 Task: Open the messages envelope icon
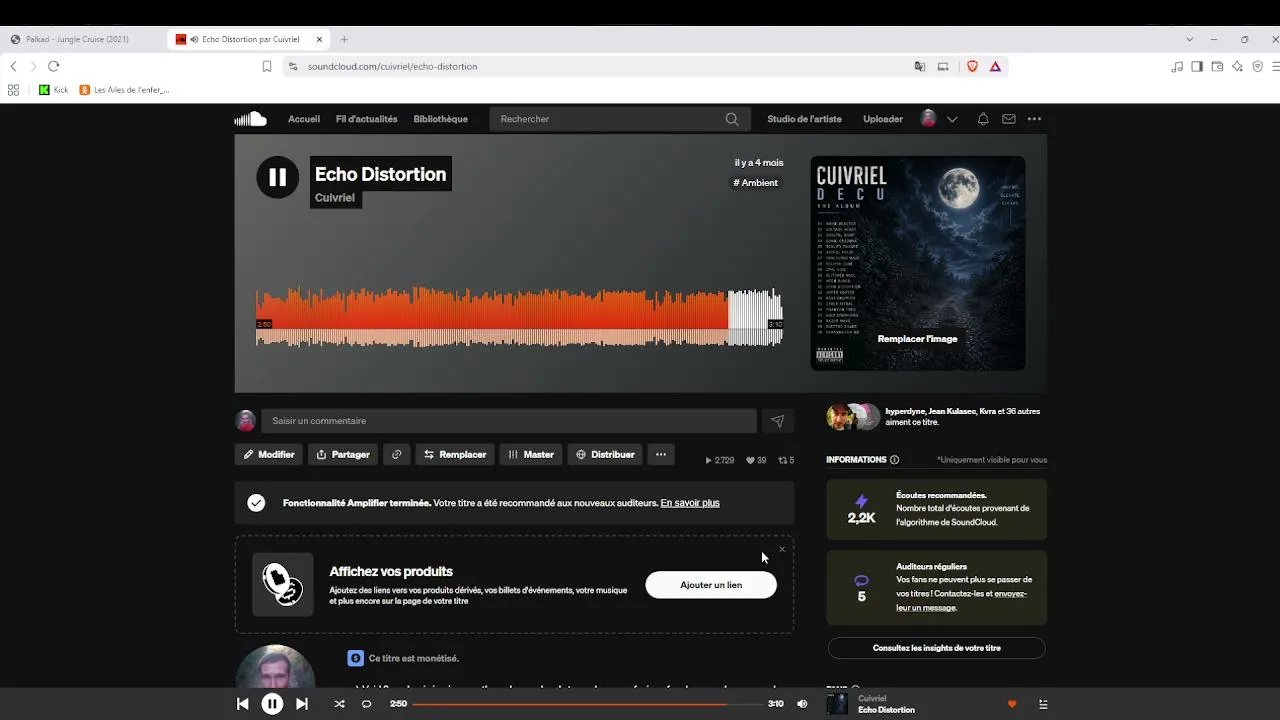(1009, 119)
